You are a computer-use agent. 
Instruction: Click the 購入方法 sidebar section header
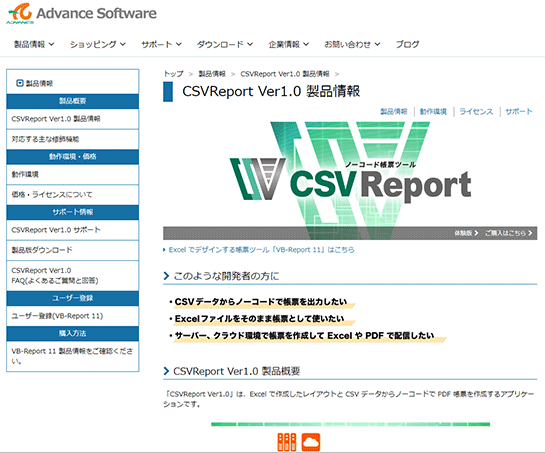[x=73, y=333]
